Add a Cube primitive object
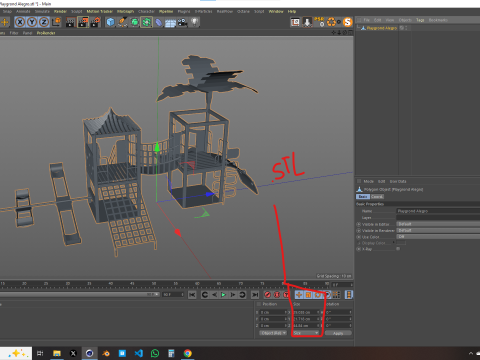The image size is (480, 360). 110,22
